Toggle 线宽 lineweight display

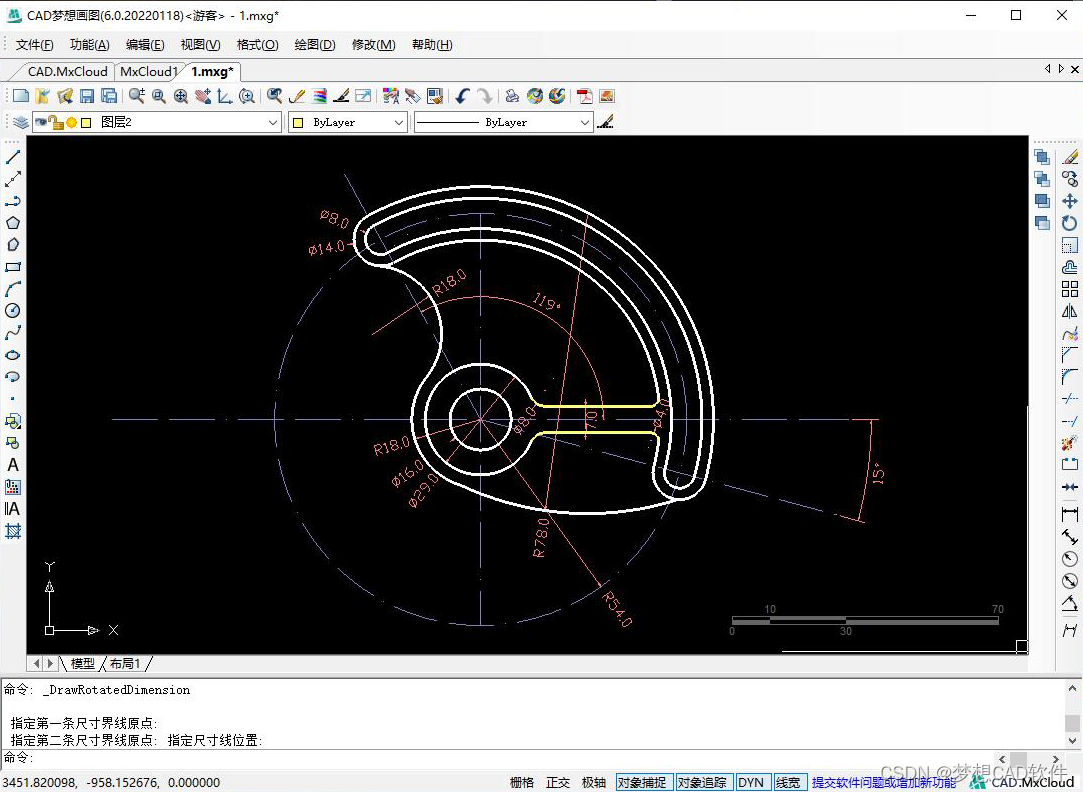click(788, 782)
